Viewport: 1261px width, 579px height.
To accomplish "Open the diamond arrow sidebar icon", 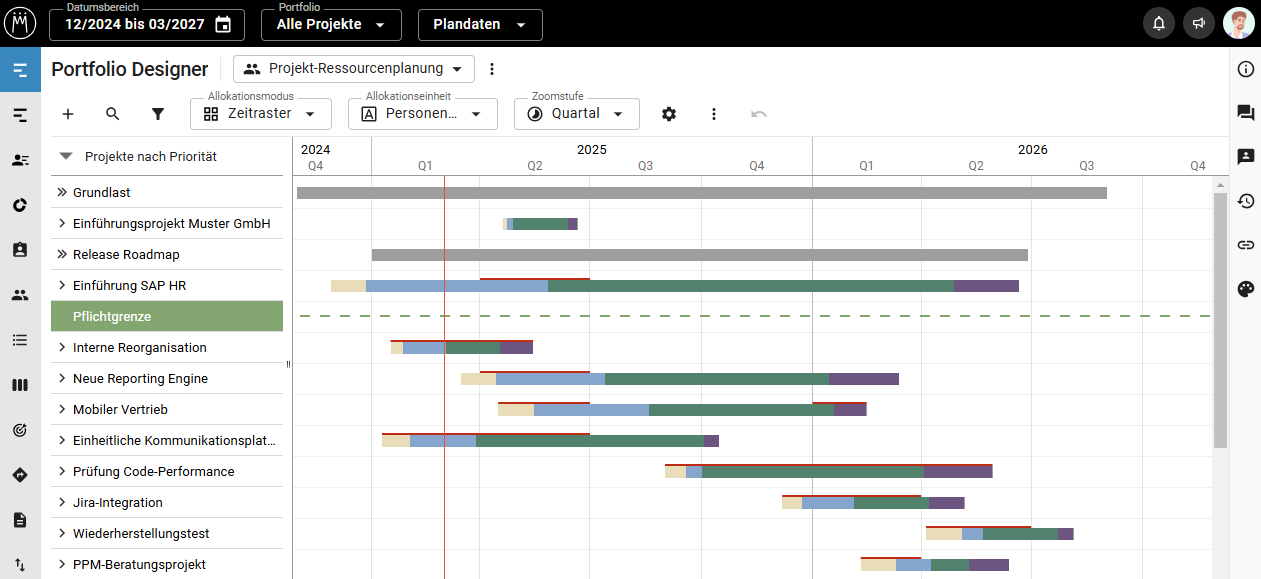I will [20, 475].
